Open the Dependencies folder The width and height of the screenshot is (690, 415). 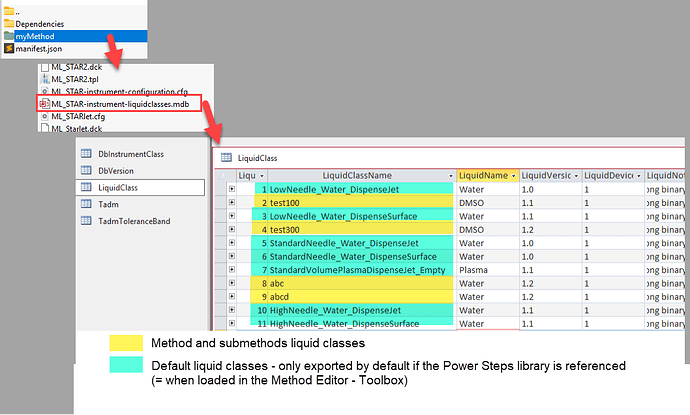click(x=40, y=23)
